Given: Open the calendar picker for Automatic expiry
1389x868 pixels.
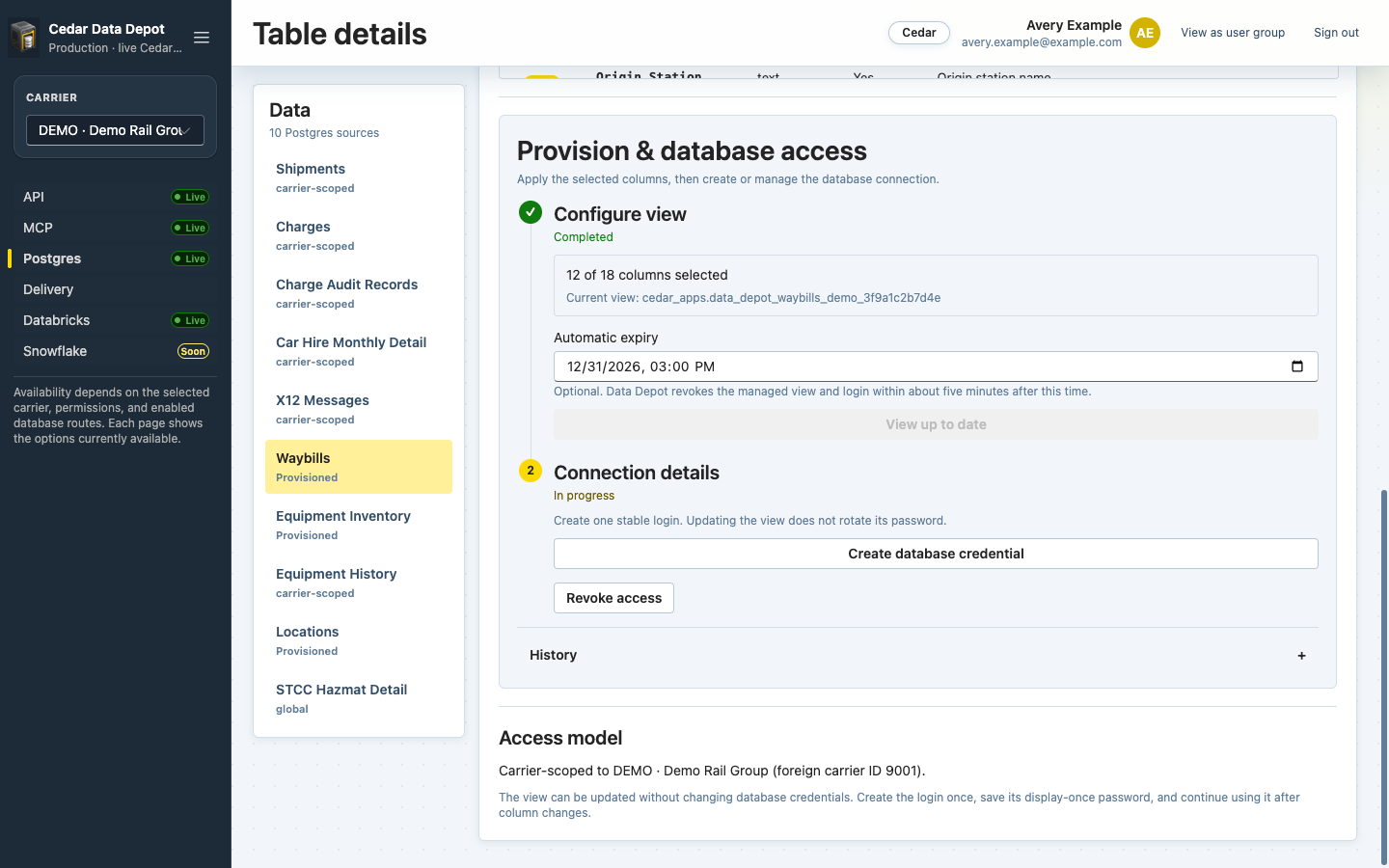Looking at the screenshot, I should click(1297, 366).
